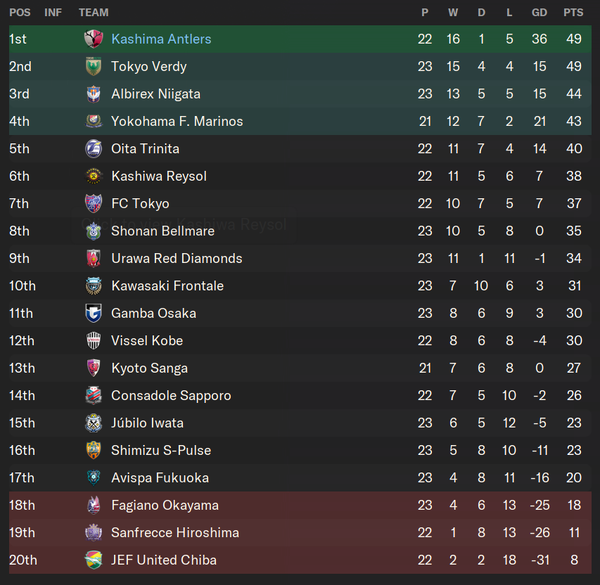Click the Yokohama F. Marinos crest

[x=93, y=121]
